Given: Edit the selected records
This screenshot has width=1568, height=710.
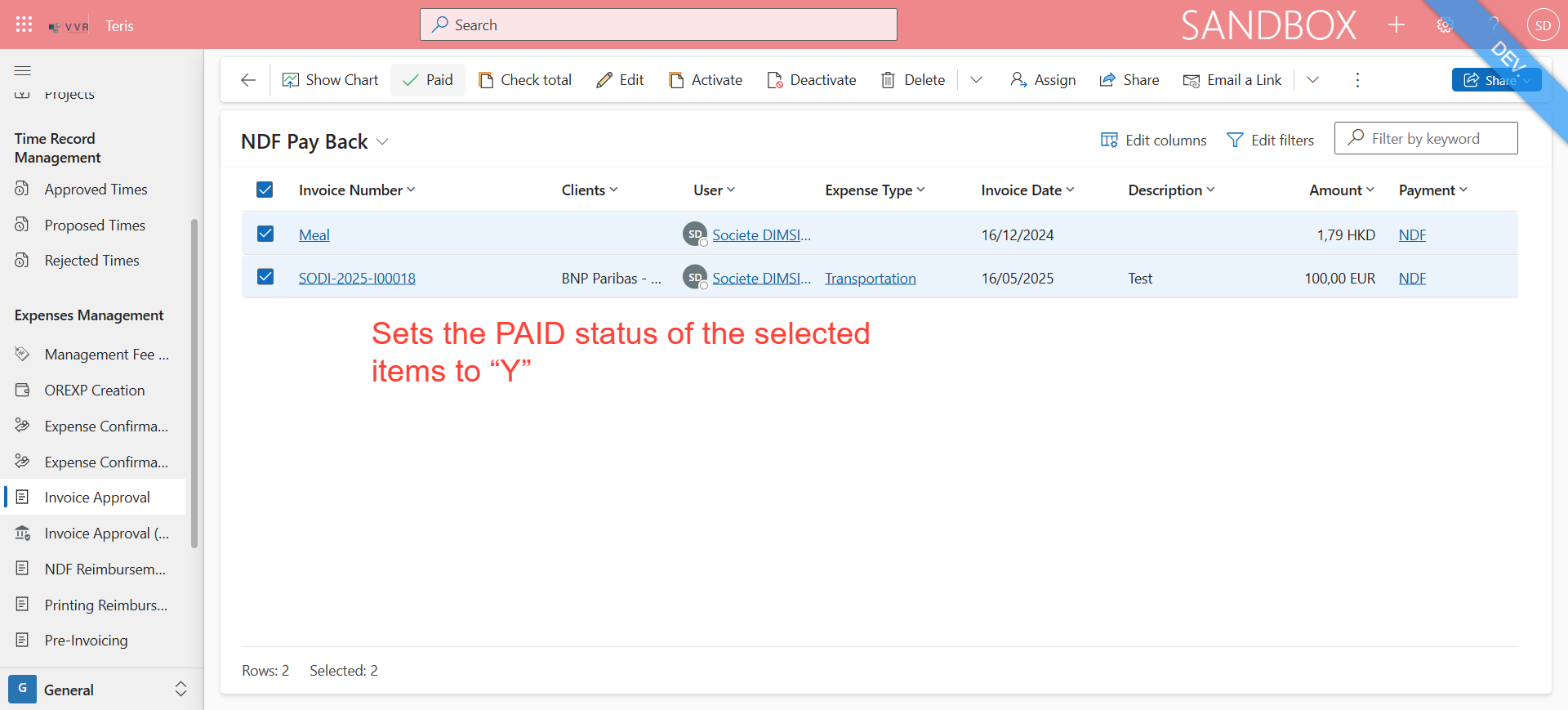Looking at the screenshot, I should 620,80.
